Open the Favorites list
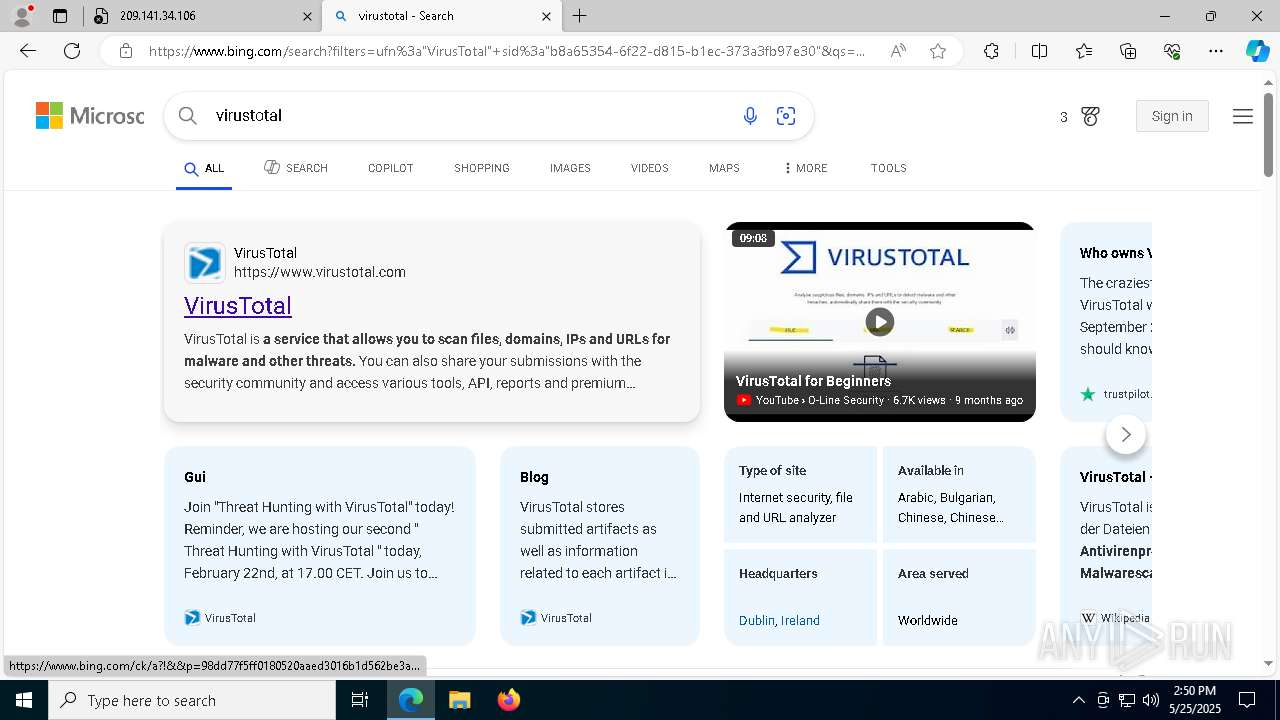This screenshot has width=1280, height=720. pos(1084,51)
